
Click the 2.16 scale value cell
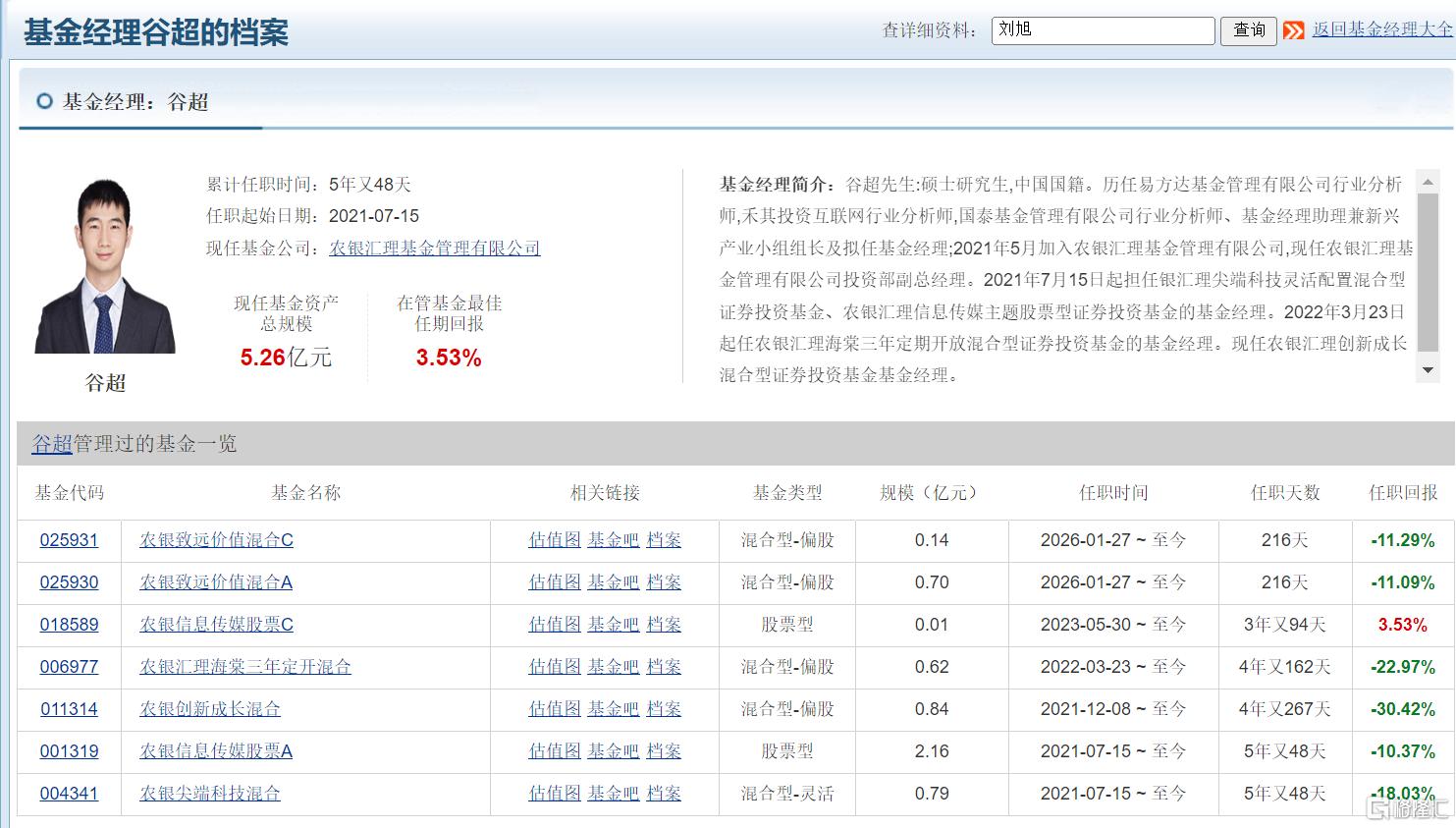click(x=932, y=751)
